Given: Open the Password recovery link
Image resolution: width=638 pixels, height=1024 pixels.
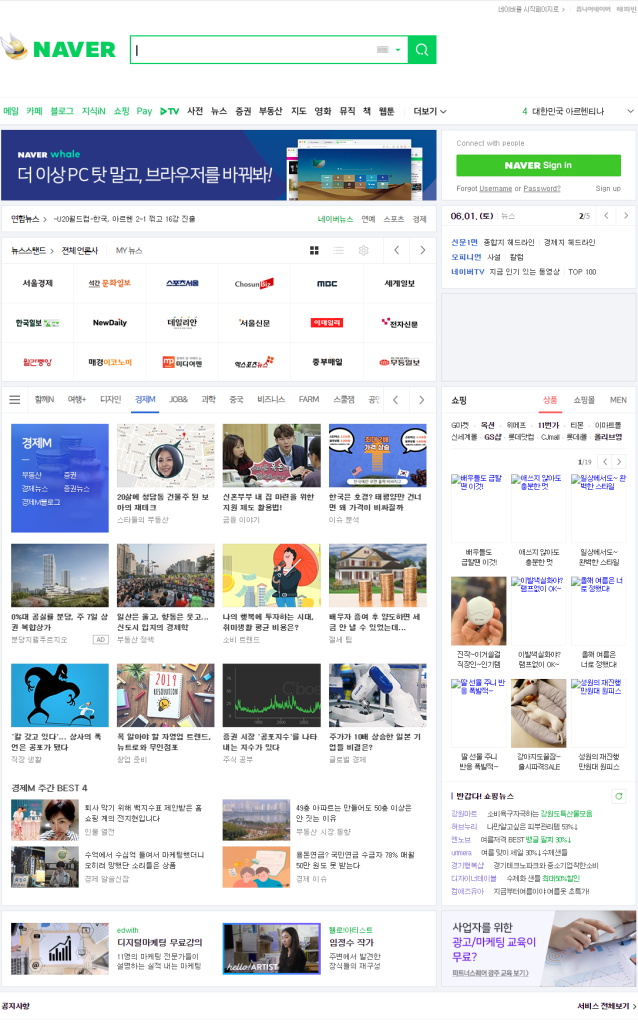Looking at the screenshot, I should (542, 189).
